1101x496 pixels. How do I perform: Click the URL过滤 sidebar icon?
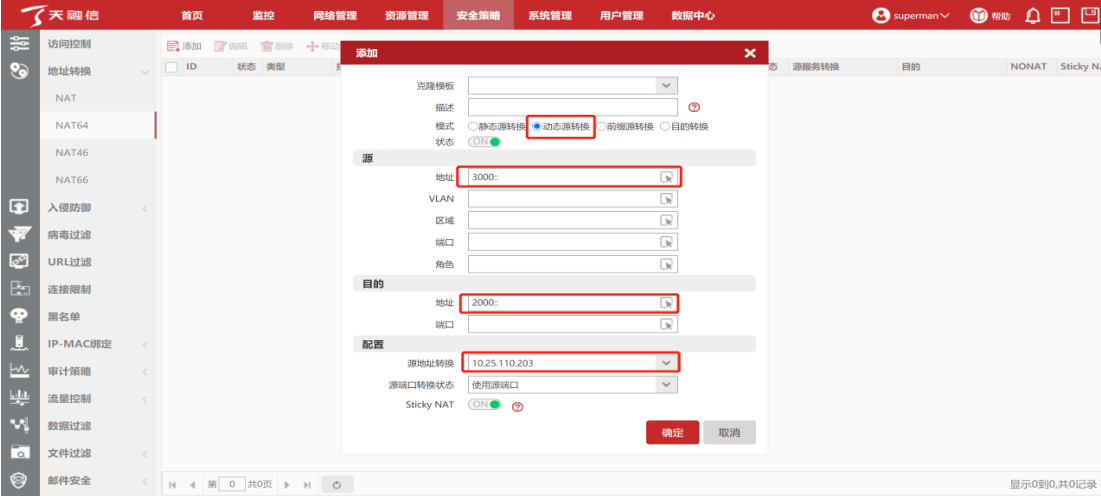pyautogui.click(x=20, y=261)
